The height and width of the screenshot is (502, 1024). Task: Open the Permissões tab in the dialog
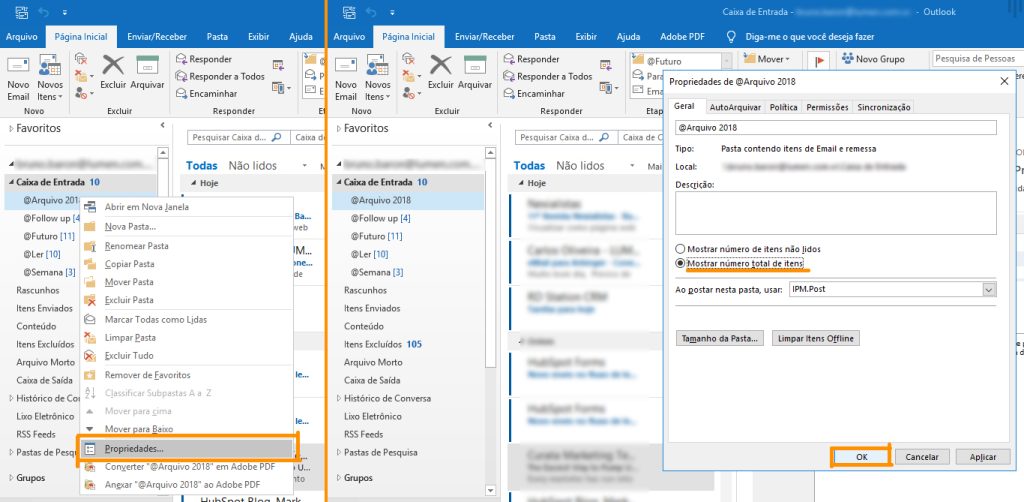coord(827,107)
